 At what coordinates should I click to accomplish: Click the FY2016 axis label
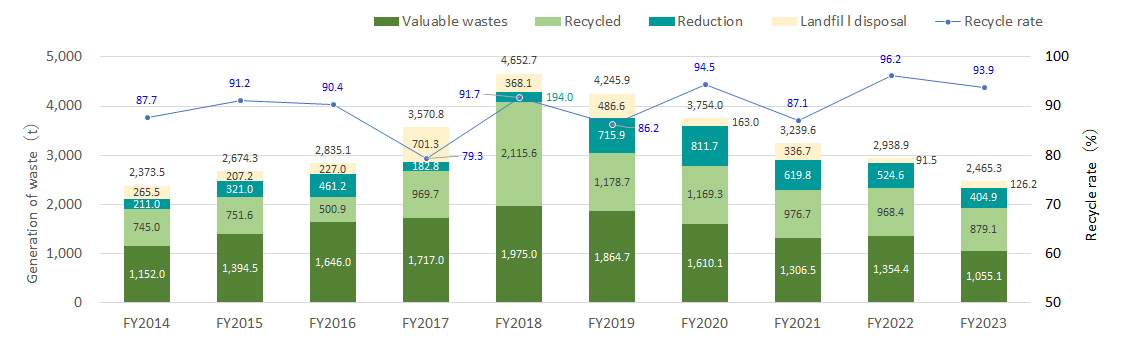[x=333, y=323]
